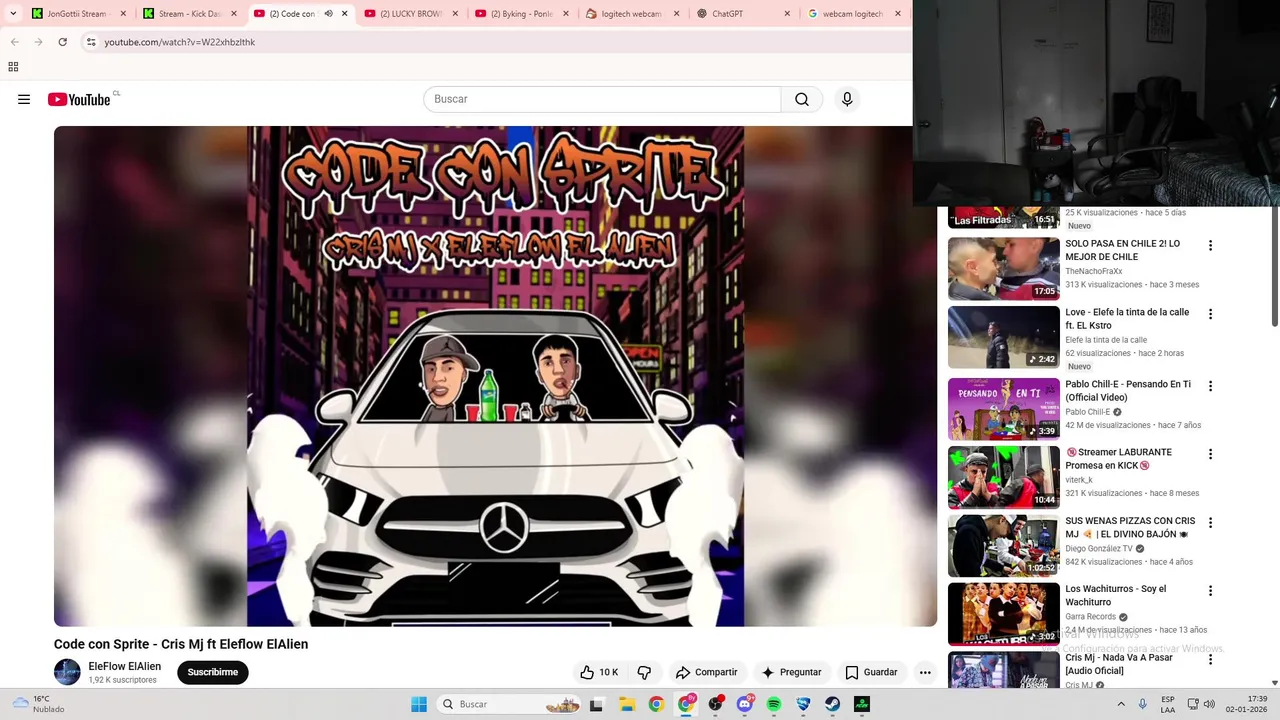Click Garra Records channel name

tap(1090, 617)
